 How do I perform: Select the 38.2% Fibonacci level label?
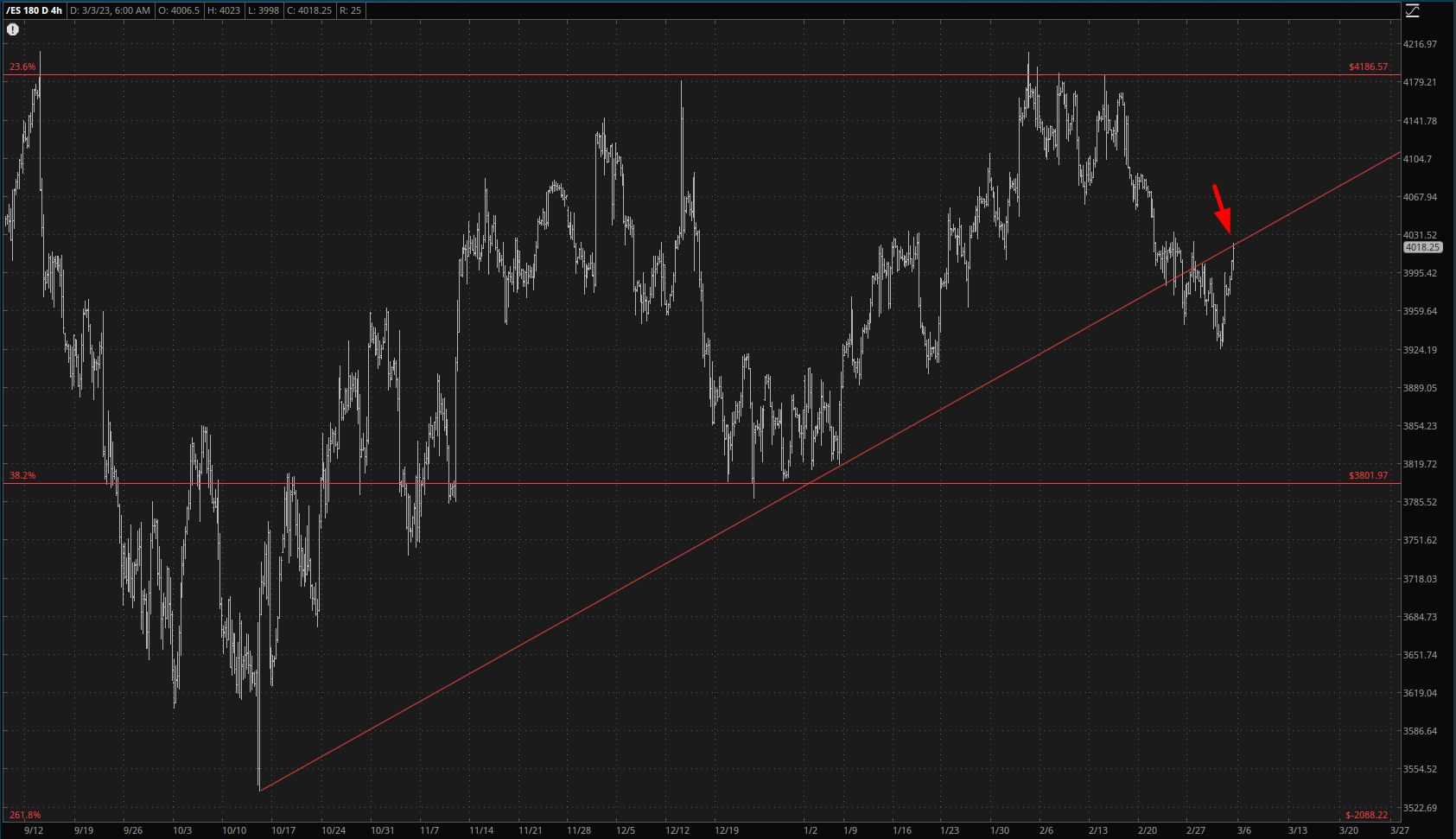coord(22,475)
